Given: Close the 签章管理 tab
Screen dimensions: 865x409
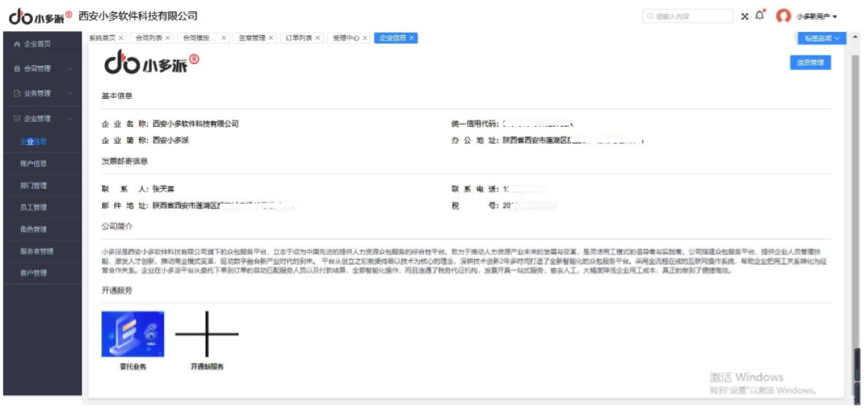Looking at the screenshot, I should click(270, 38).
